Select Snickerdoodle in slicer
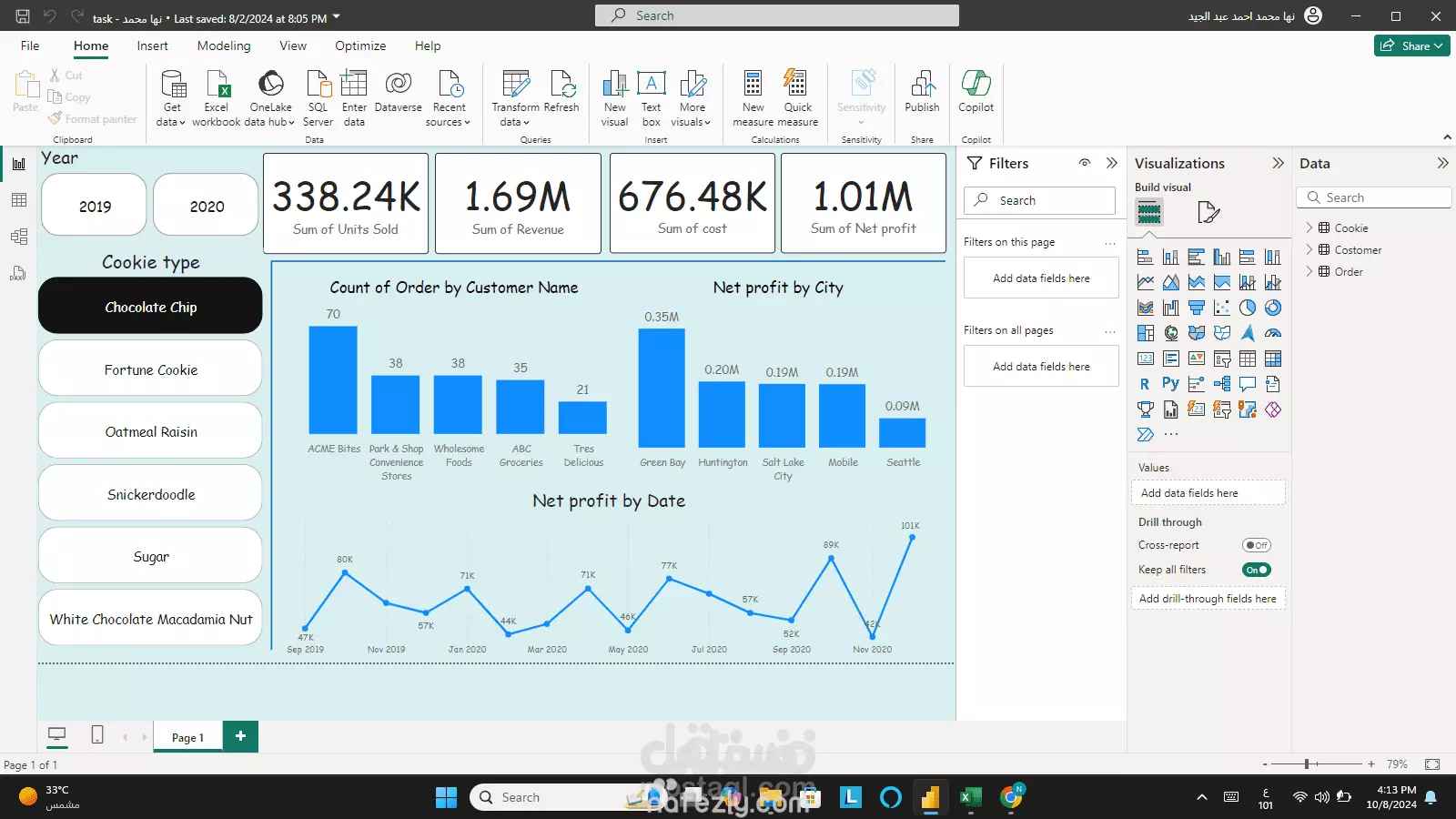 [150, 493]
